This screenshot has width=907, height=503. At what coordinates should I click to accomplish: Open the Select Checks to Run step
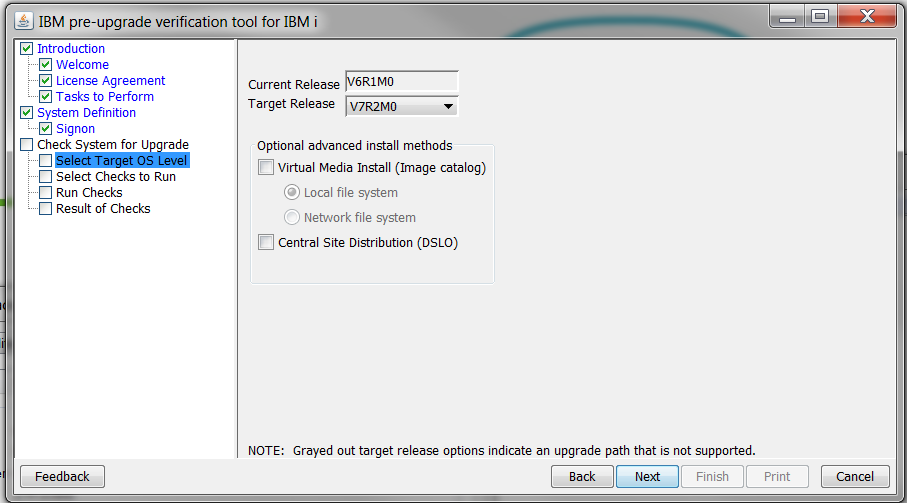[x=116, y=176]
